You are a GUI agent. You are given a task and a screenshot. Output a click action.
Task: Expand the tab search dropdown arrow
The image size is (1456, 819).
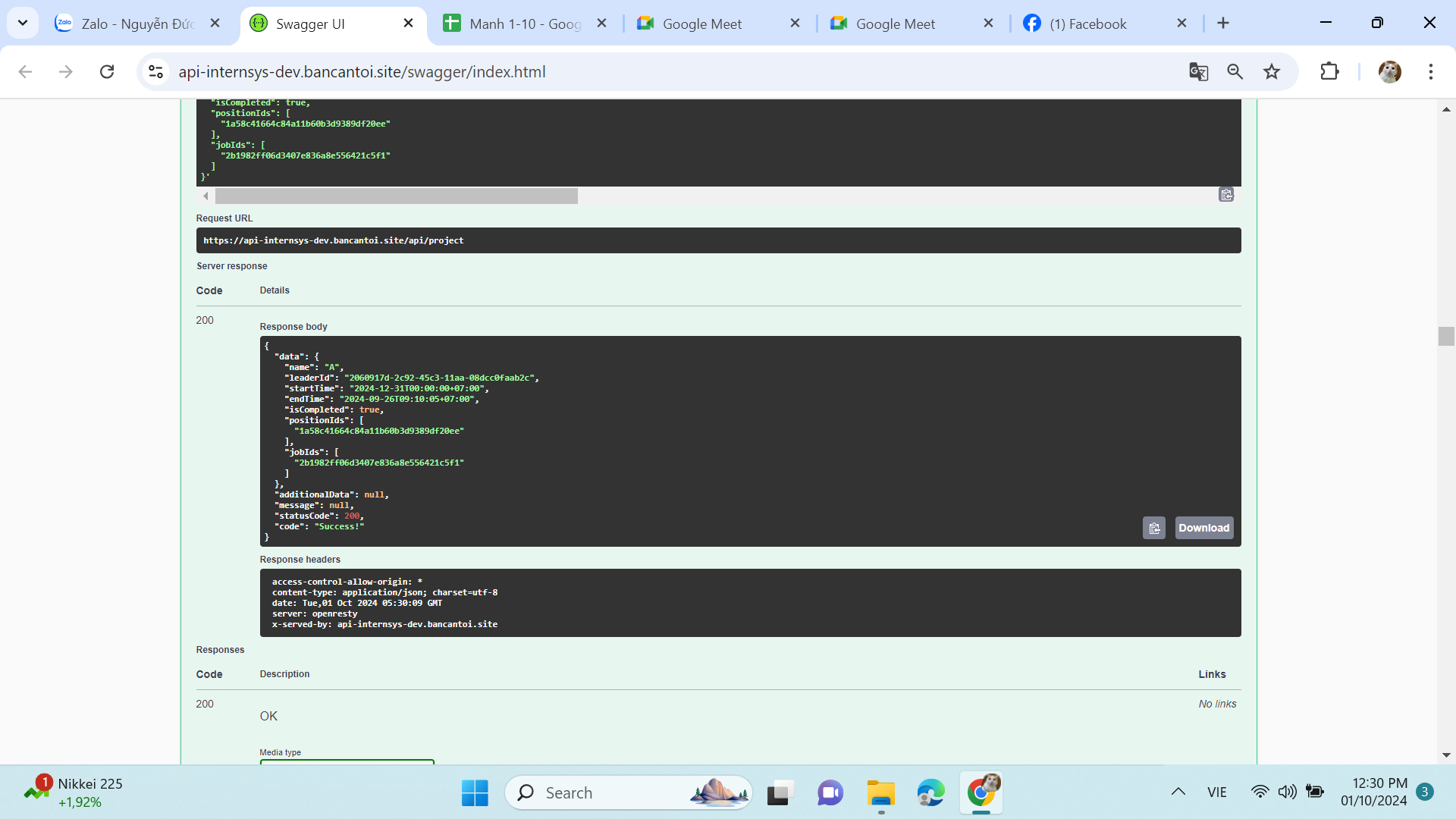pyautogui.click(x=23, y=24)
